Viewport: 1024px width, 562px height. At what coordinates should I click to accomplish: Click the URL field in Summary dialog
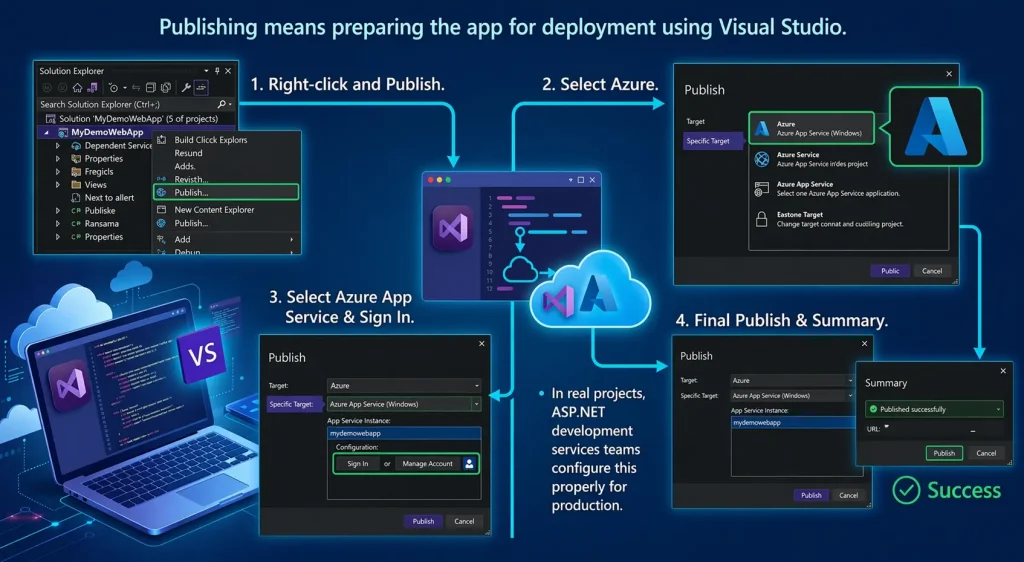point(944,429)
